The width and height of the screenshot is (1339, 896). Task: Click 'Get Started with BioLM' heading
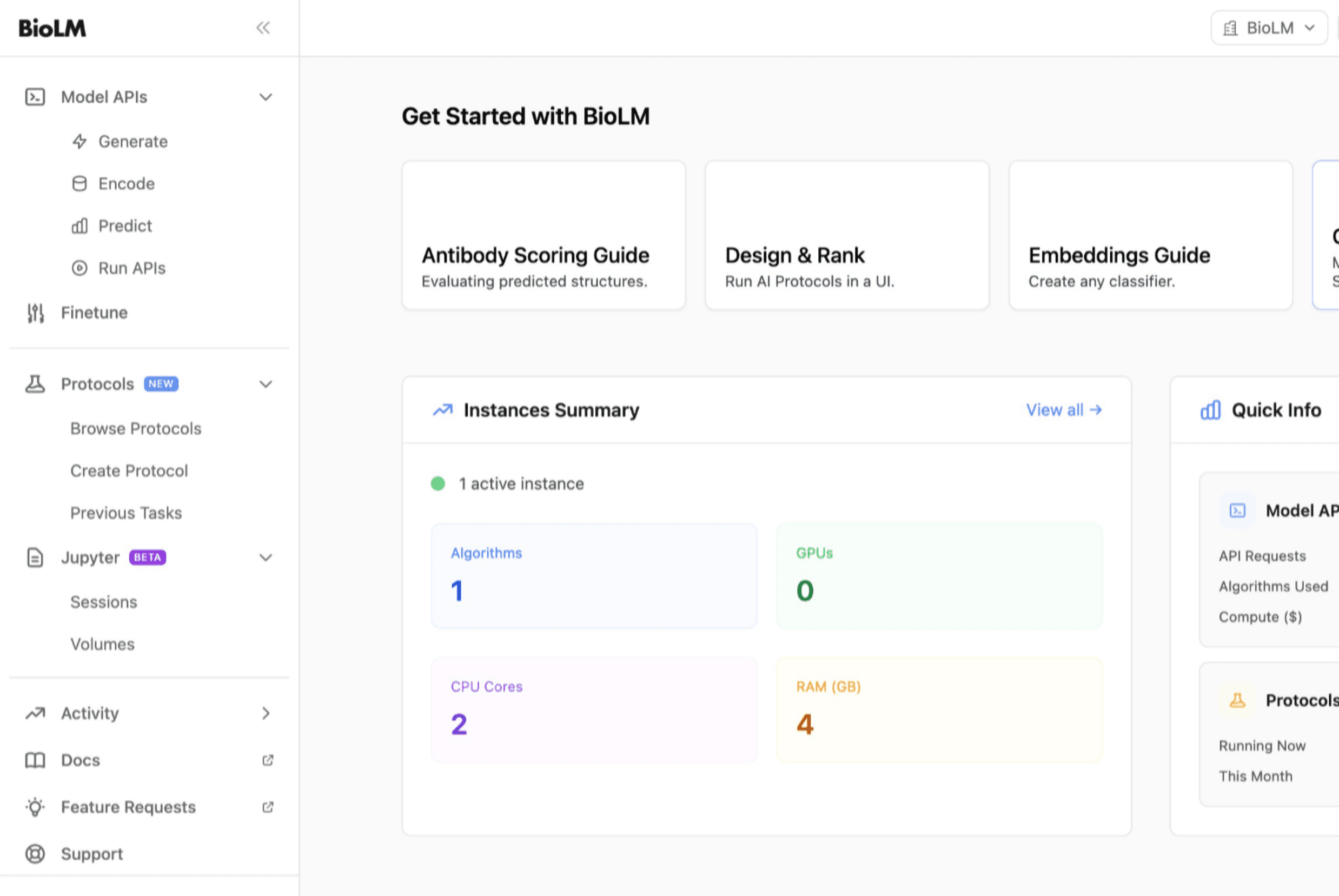(526, 116)
